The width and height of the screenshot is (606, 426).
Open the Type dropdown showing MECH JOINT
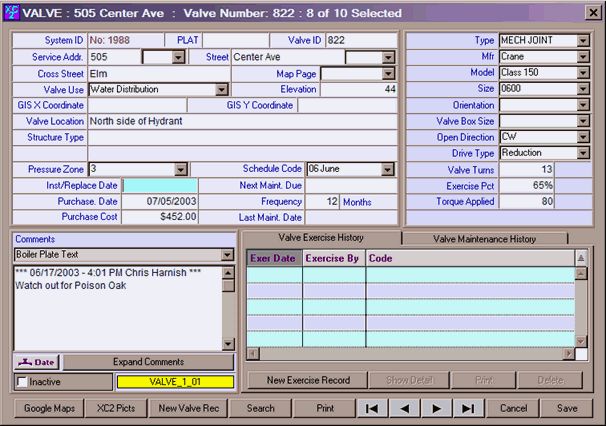[x=583, y=41]
